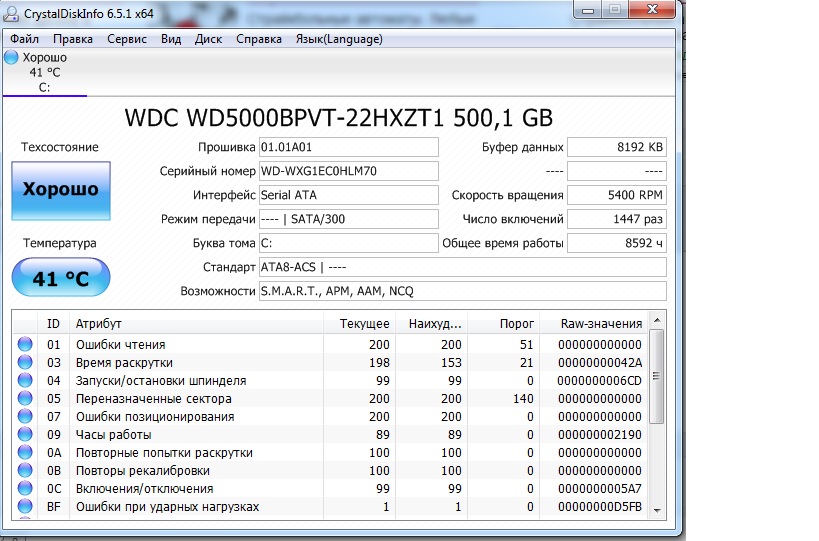Click the Буфер данных value 8192 KB
This screenshot has height=541, width=819.
(x=617, y=147)
